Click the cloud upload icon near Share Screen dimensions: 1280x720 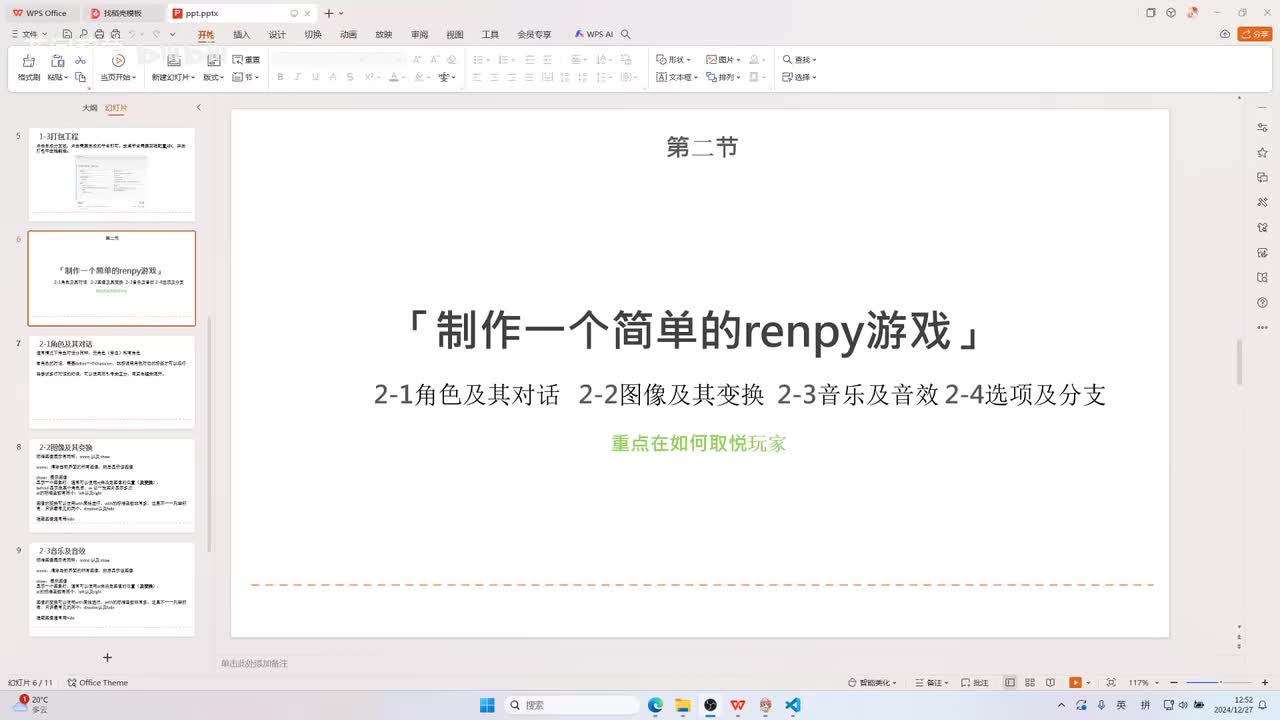1225,34
